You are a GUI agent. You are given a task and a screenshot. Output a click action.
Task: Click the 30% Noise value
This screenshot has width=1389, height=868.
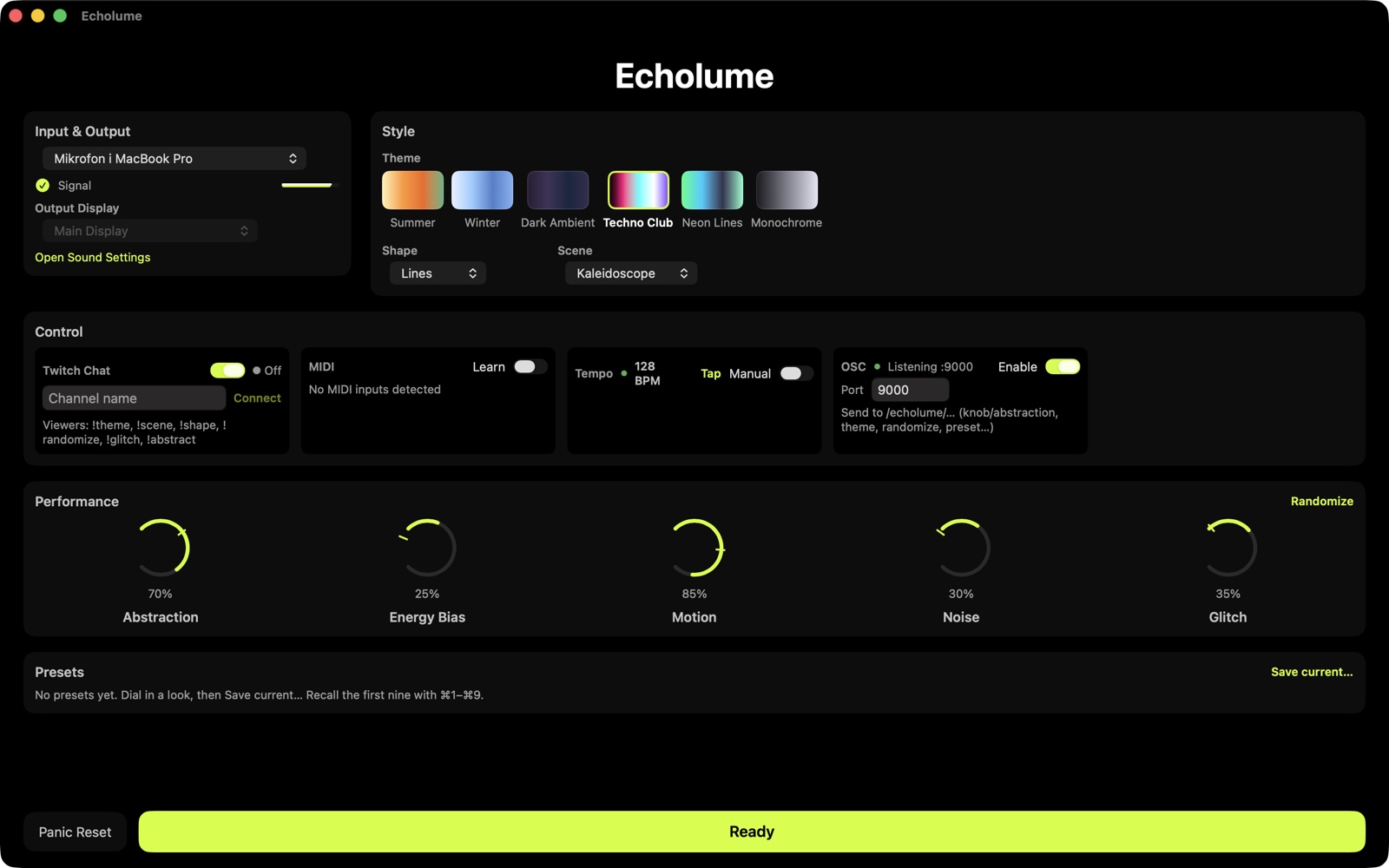click(x=961, y=595)
